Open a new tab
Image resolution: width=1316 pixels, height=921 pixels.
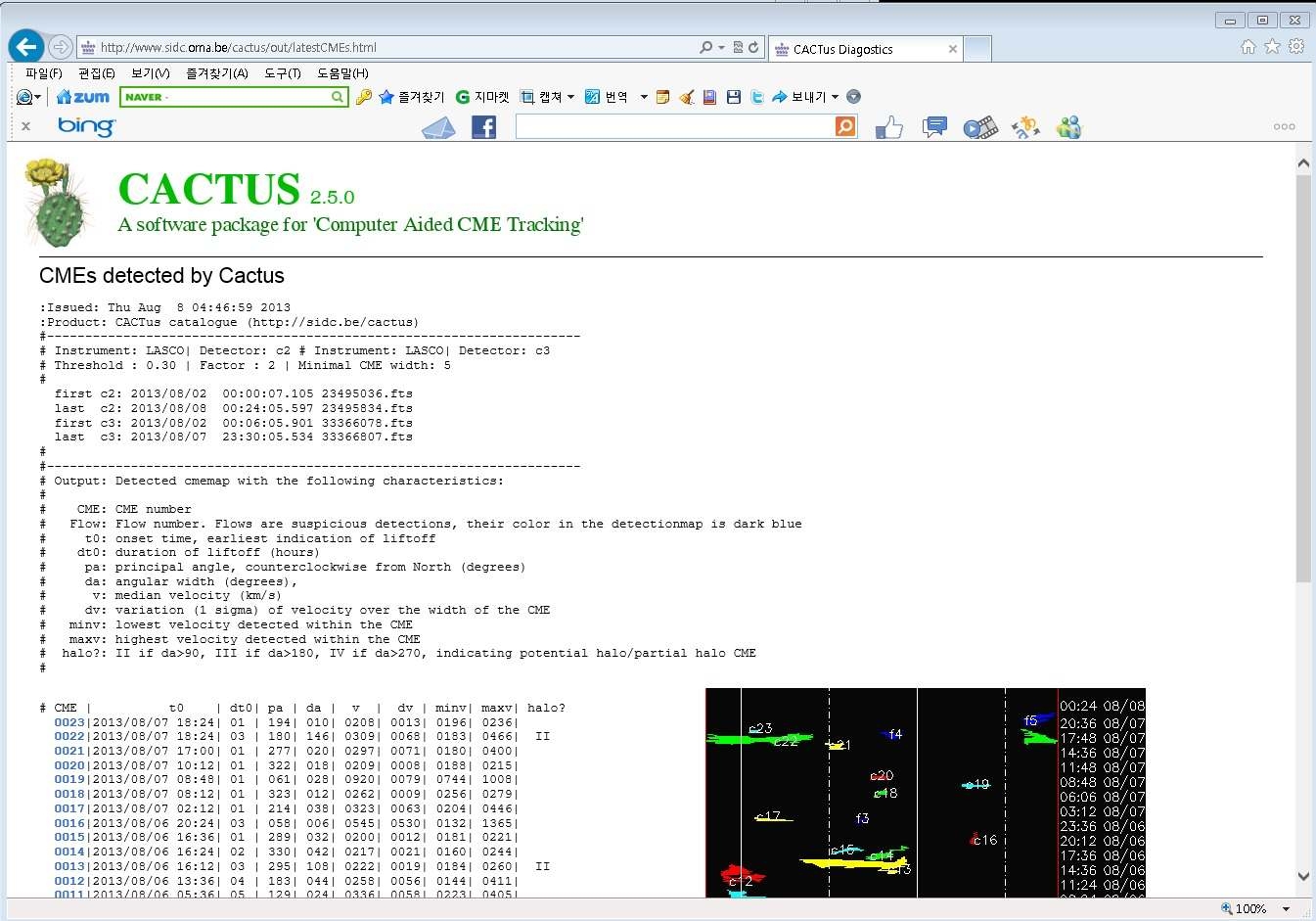pos(977,49)
